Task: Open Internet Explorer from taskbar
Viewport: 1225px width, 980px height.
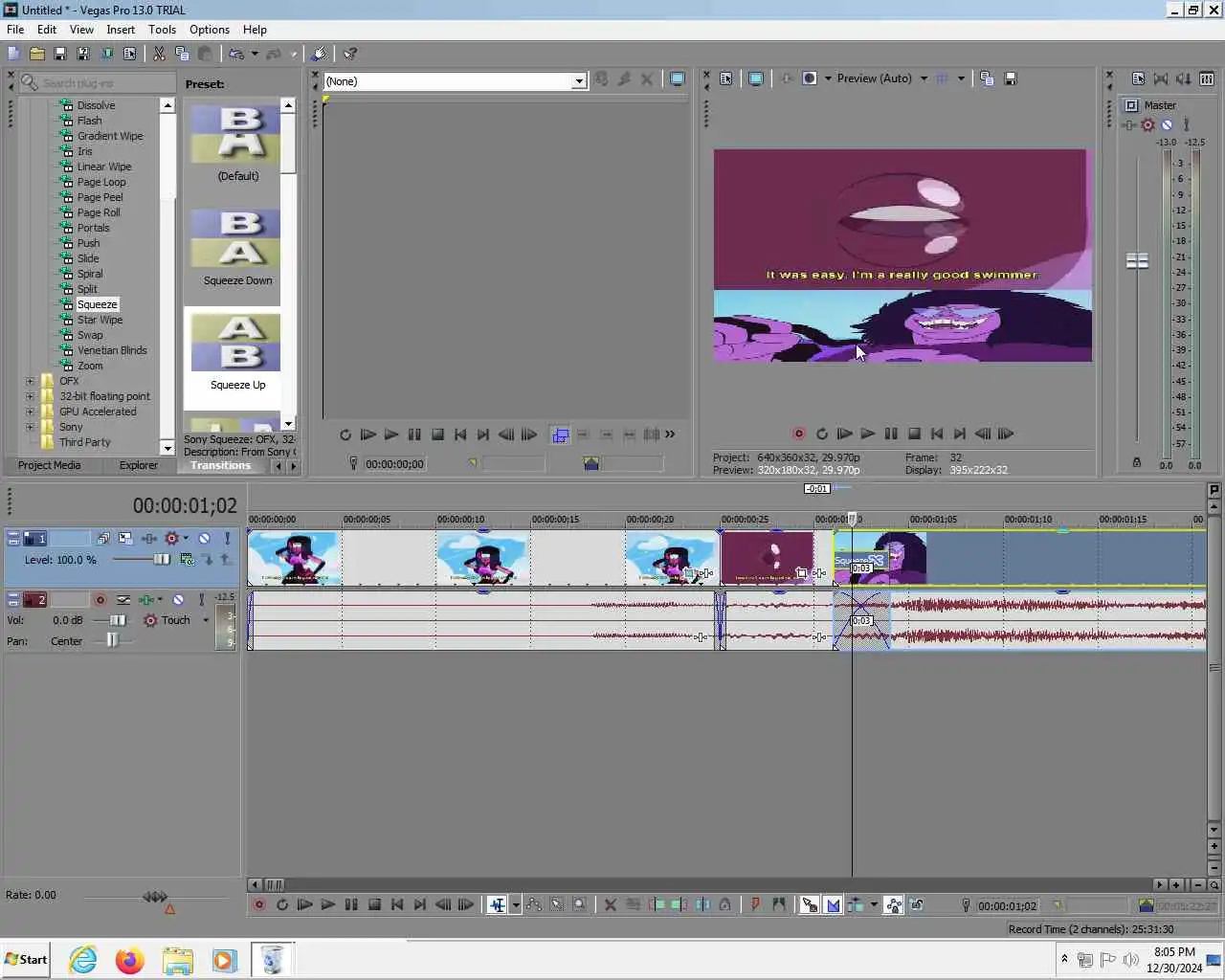Action: coord(83,959)
